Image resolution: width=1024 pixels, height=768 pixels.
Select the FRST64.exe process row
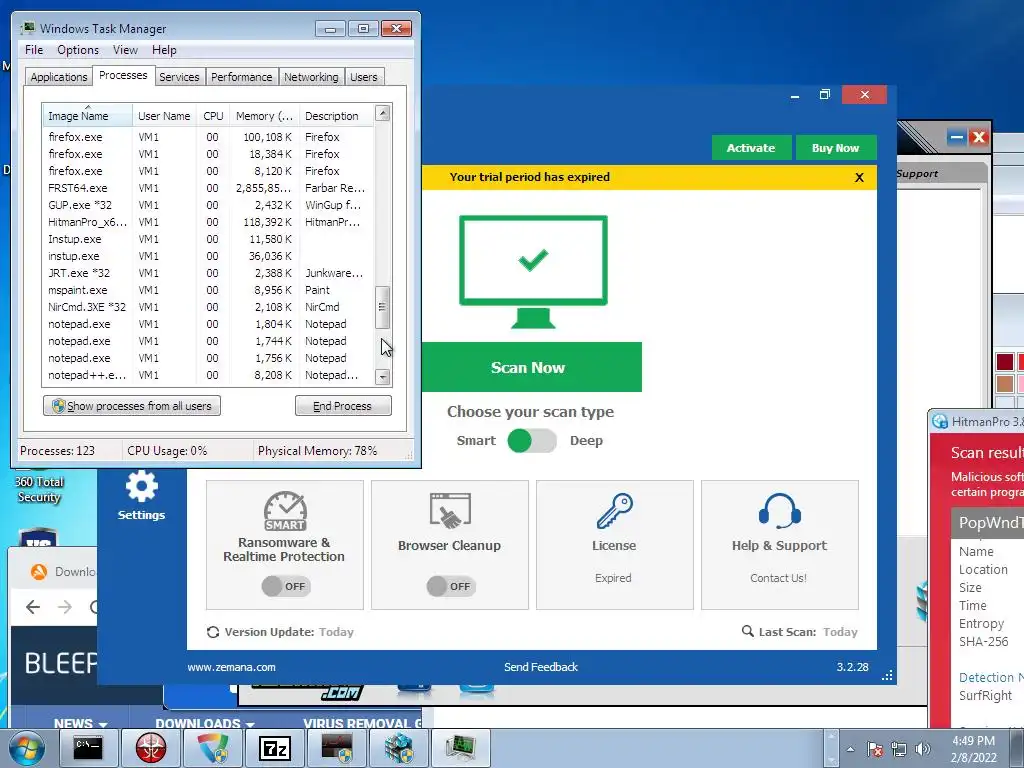click(208, 188)
